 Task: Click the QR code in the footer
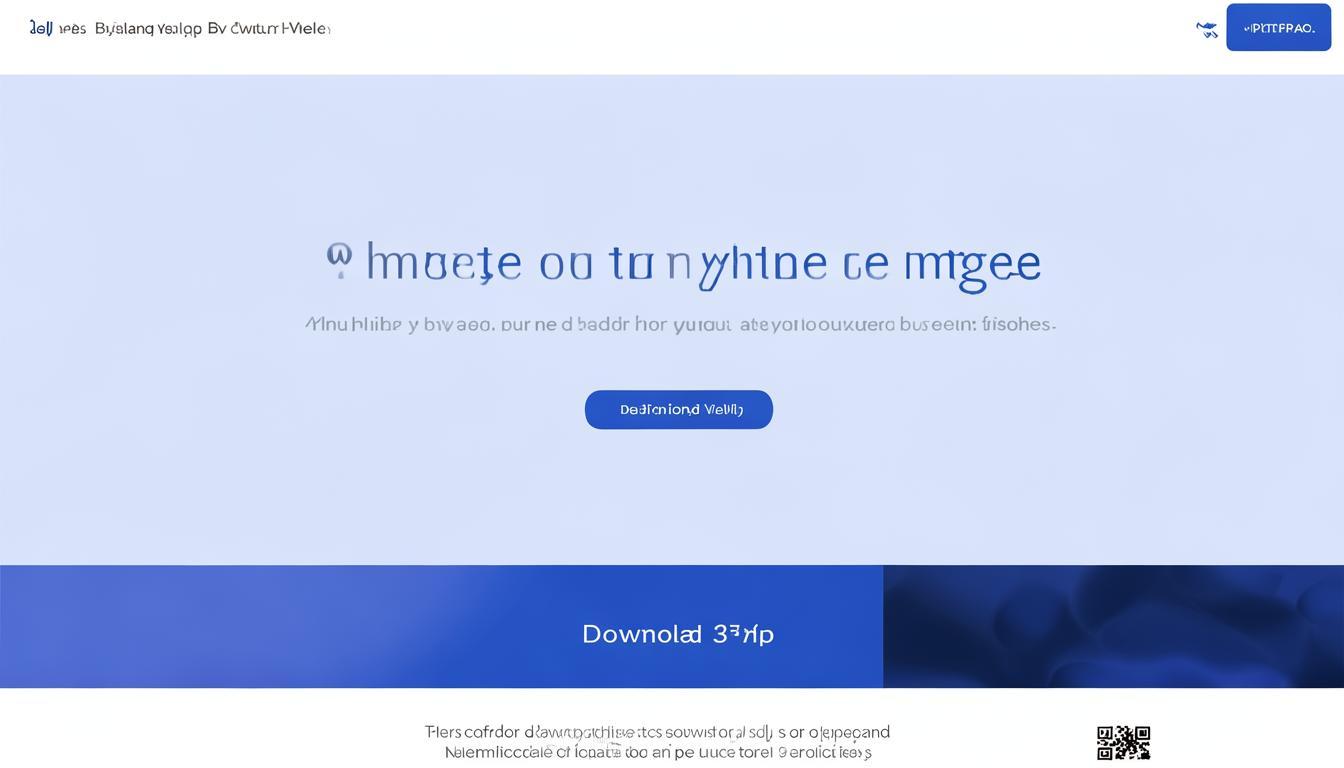1123,743
